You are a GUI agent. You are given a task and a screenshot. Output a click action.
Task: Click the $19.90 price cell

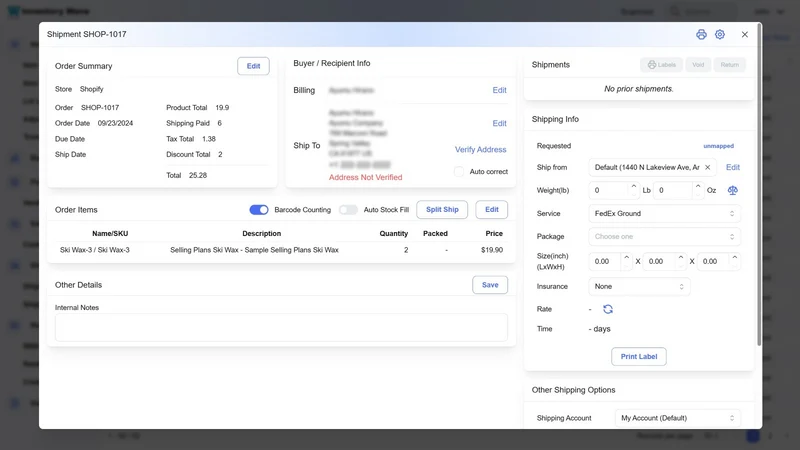tap(492, 250)
